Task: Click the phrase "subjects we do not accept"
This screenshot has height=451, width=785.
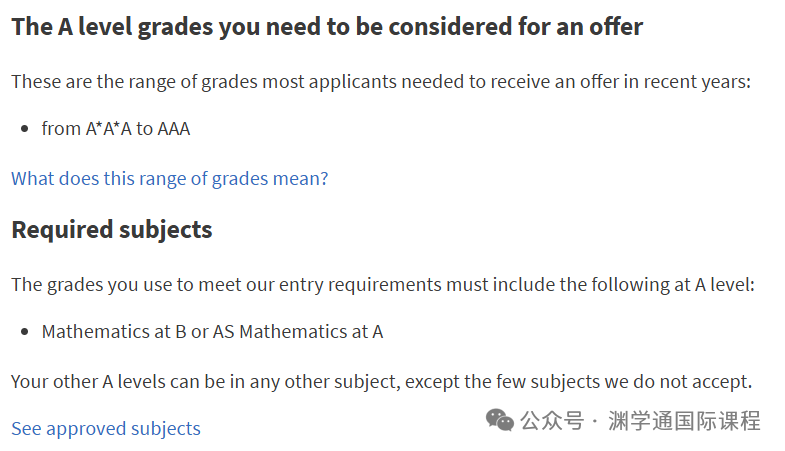Action: click(648, 382)
